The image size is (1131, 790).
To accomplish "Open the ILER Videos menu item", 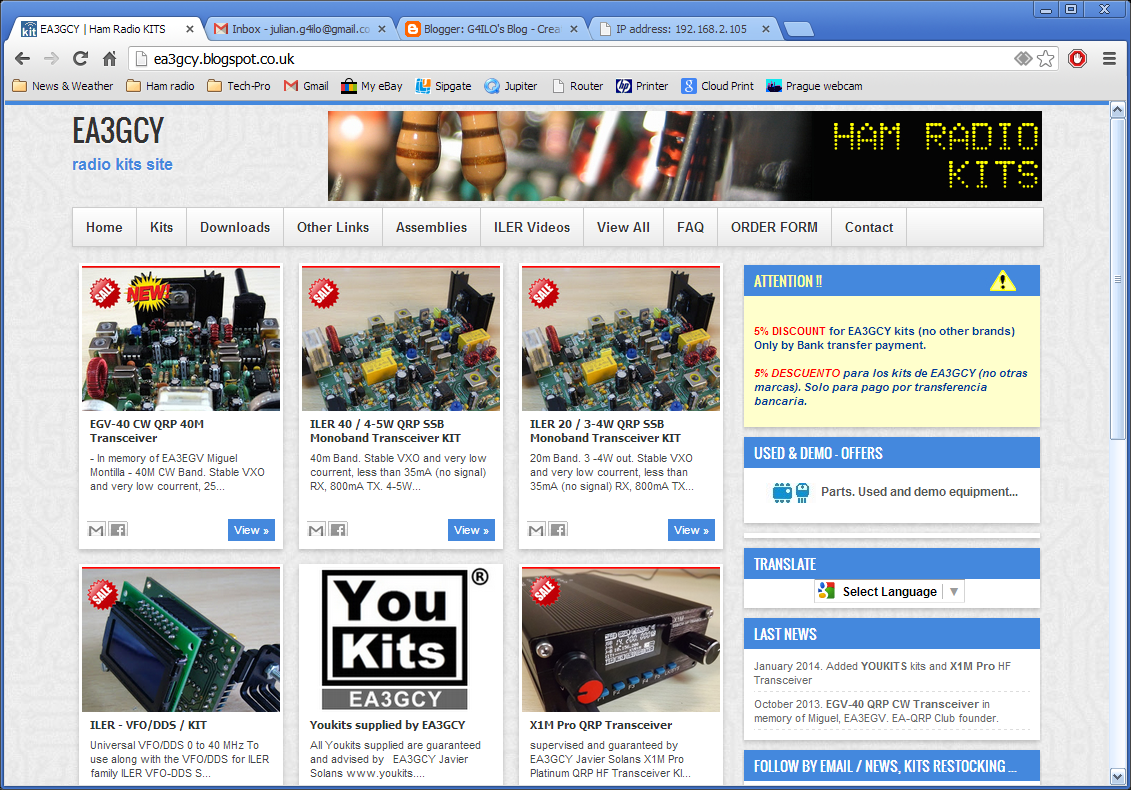I will tap(532, 227).
